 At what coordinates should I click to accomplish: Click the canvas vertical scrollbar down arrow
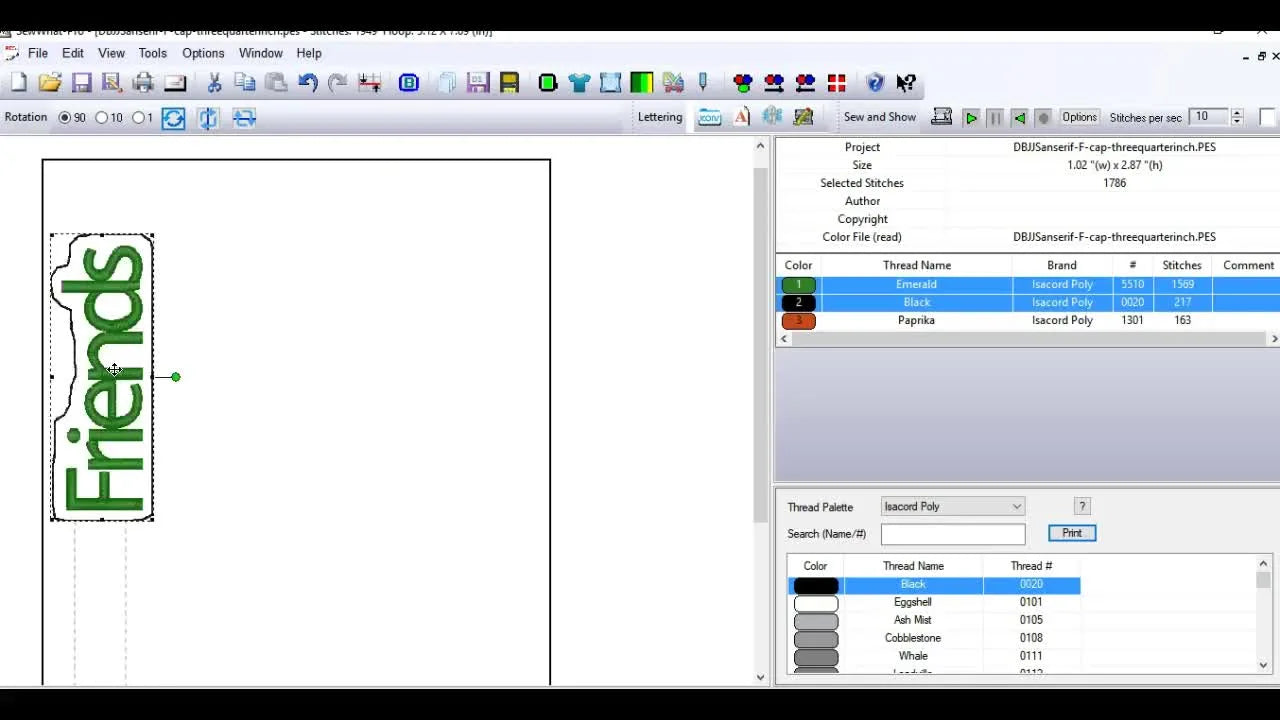[760, 677]
